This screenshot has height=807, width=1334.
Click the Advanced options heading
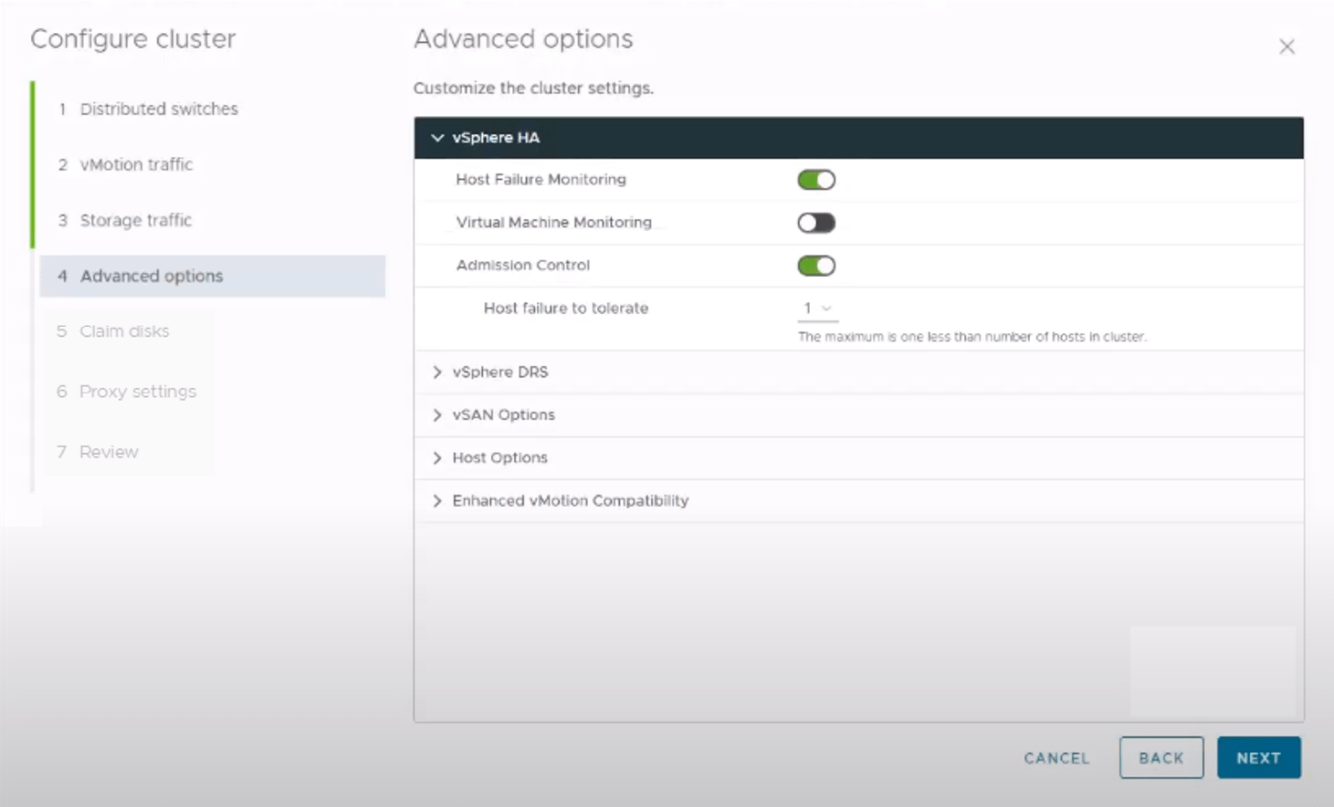point(523,40)
